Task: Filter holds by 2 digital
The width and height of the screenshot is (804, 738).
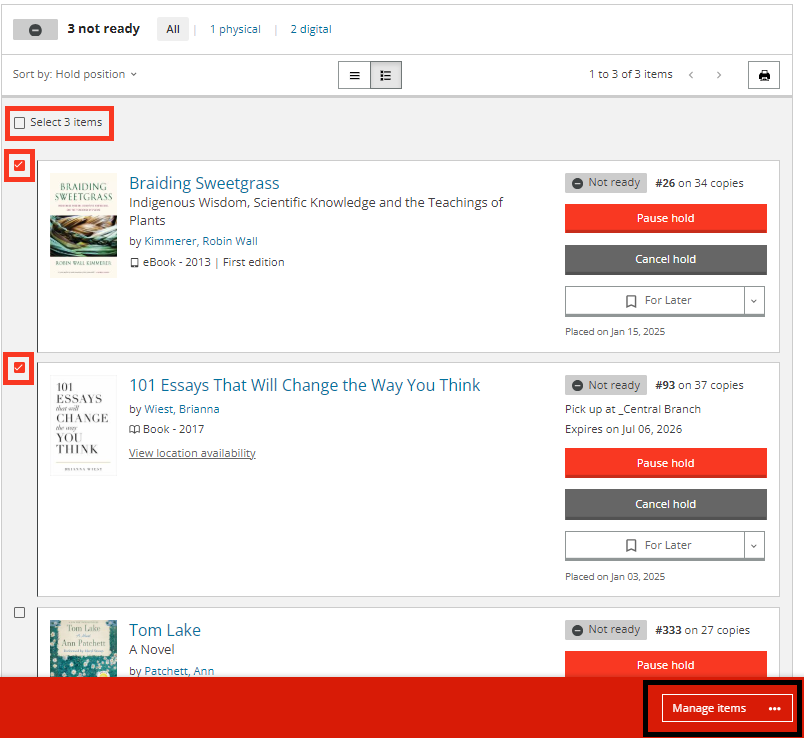Action: tap(311, 29)
